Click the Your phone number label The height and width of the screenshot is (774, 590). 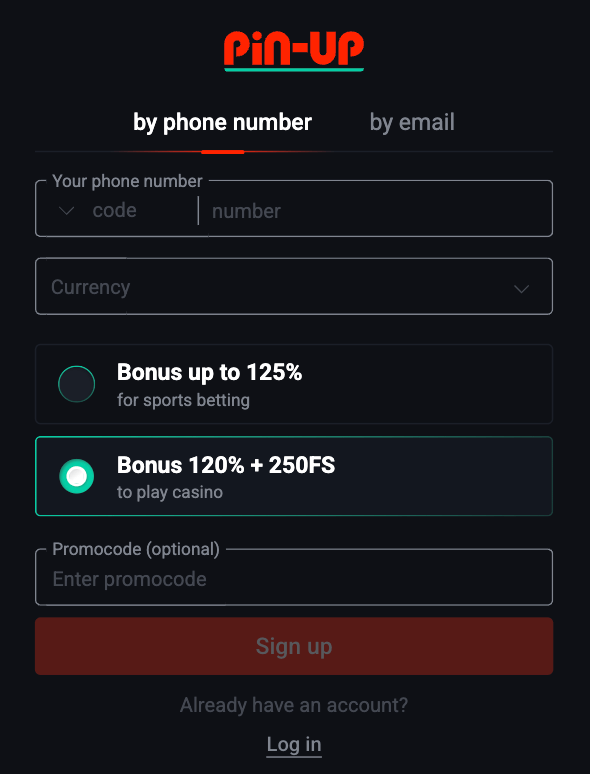[x=127, y=181]
